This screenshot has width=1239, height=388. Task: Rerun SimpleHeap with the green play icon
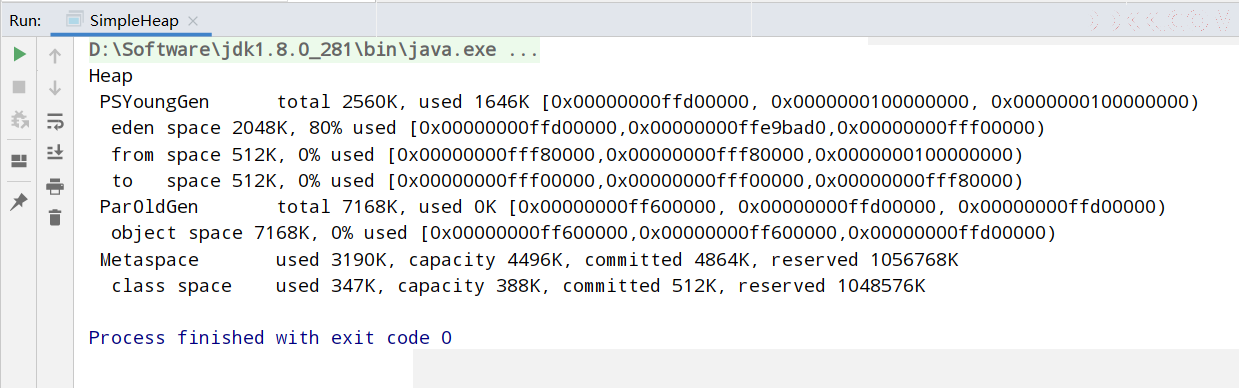(19, 55)
